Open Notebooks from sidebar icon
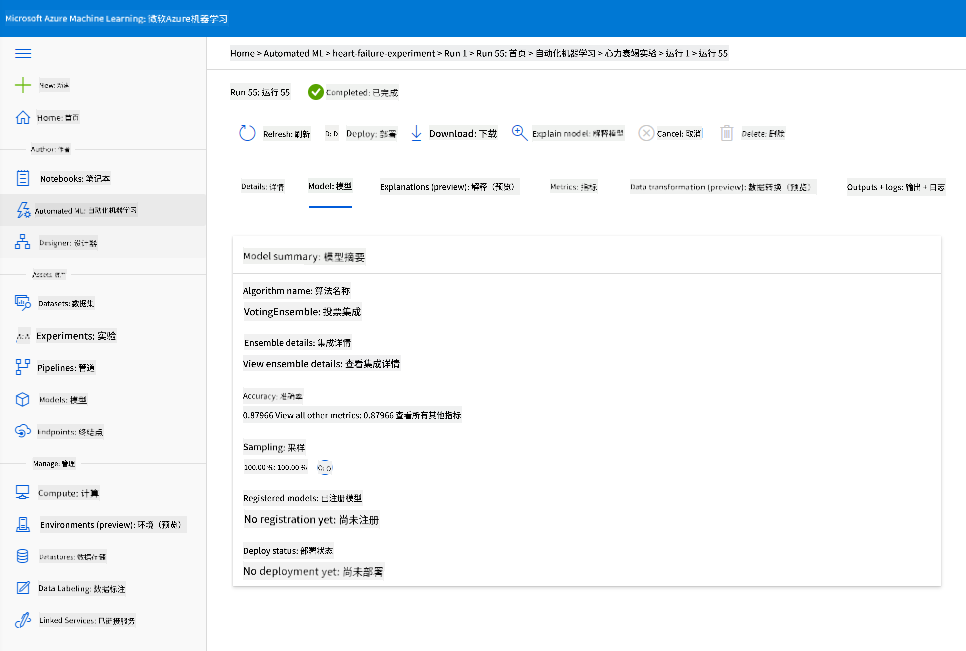 pyautogui.click(x=23, y=179)
